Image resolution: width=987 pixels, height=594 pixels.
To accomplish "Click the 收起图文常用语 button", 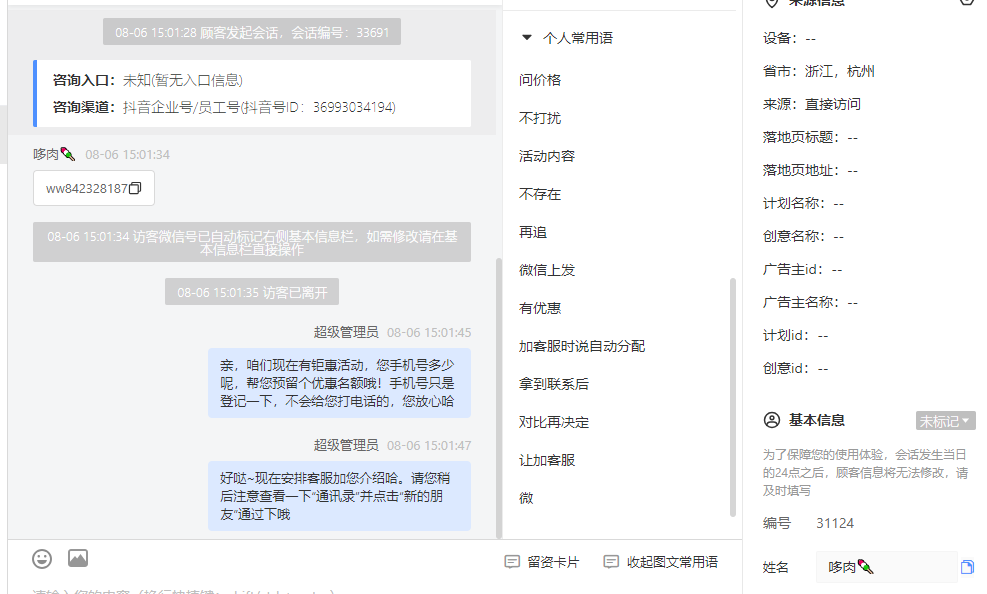I will click(660, 562).
